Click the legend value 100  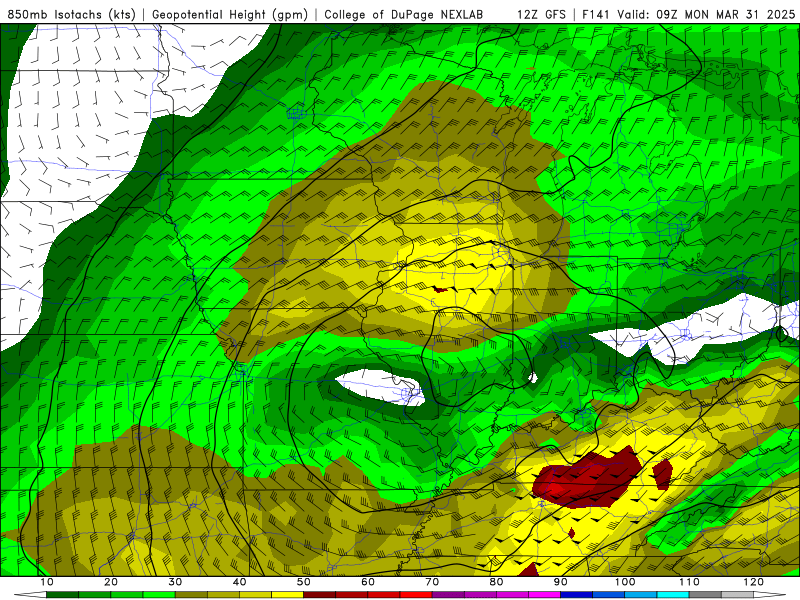pos(625,582)
